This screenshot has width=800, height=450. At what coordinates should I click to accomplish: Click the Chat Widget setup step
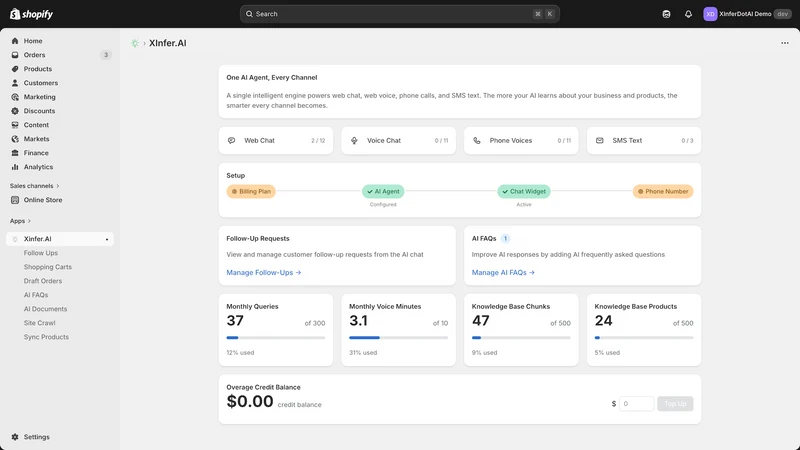524,191
